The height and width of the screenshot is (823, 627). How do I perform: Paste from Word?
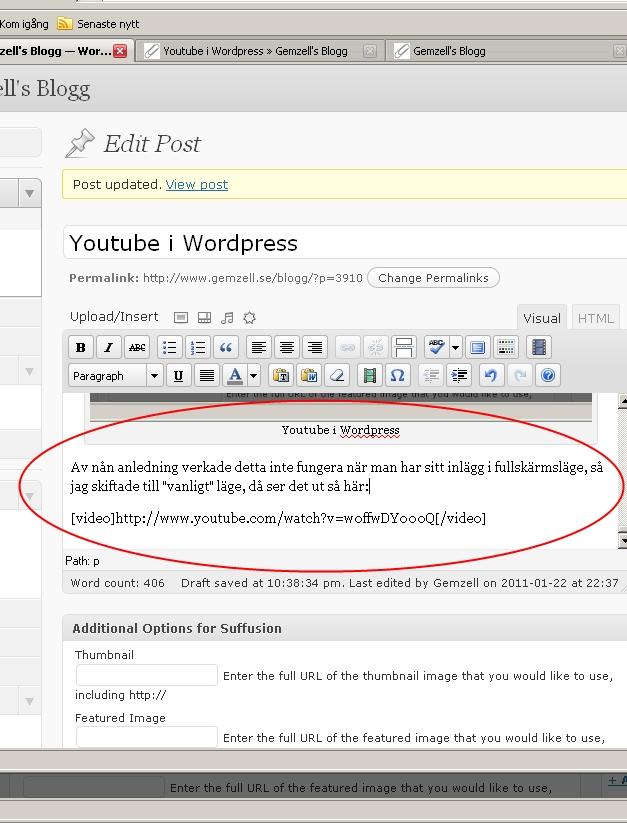pyautogui.click(x=309, y=376)
